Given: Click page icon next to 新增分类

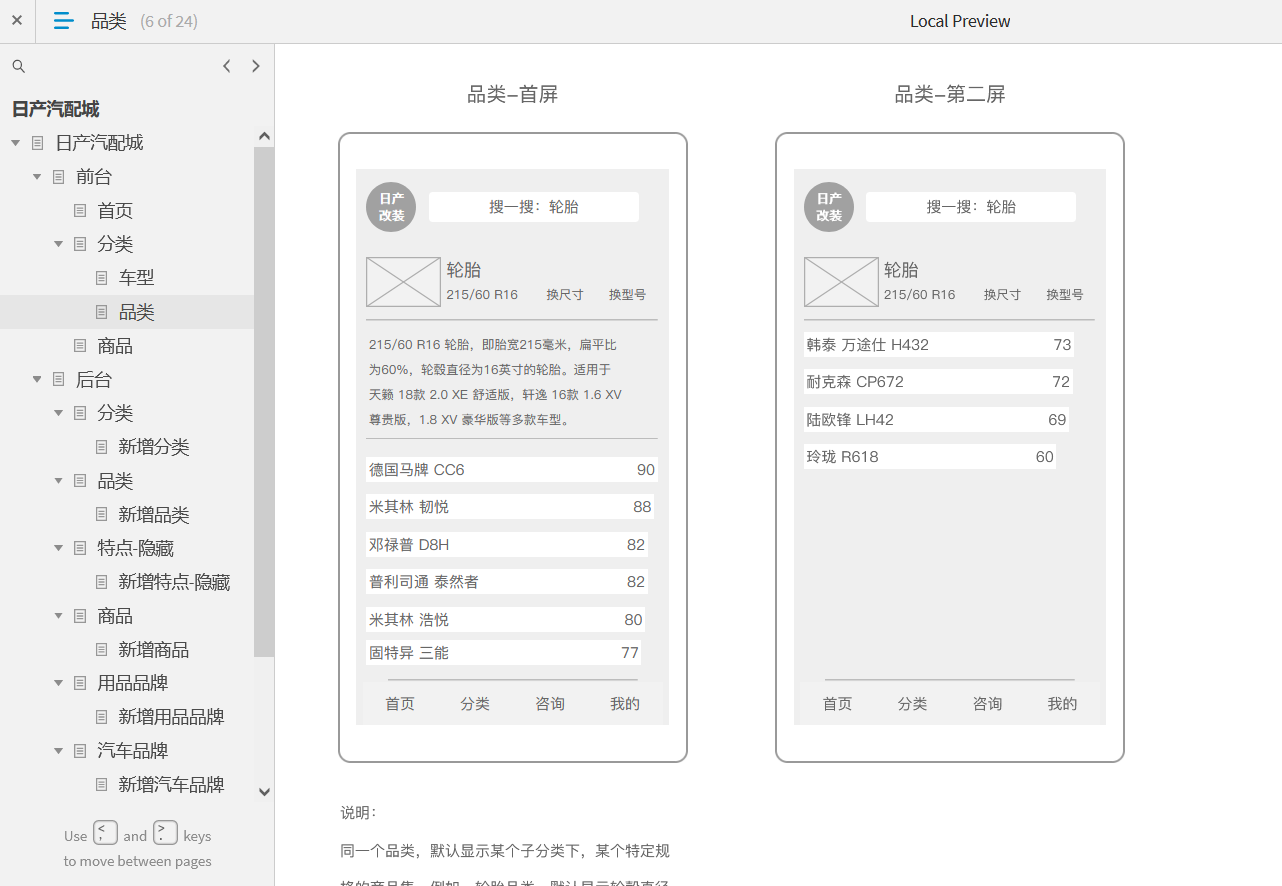Looking at the screenshot, I should [102, 447].
